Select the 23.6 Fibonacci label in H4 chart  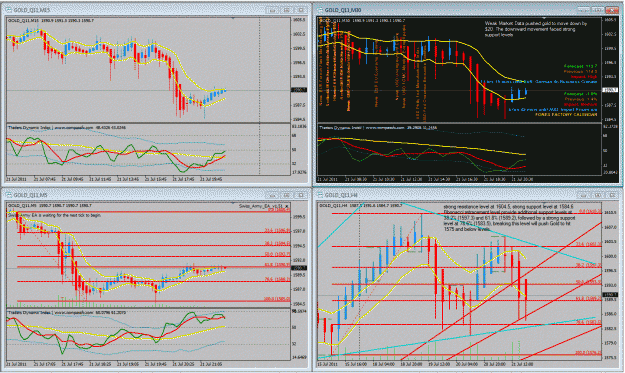tap(589, 244)
